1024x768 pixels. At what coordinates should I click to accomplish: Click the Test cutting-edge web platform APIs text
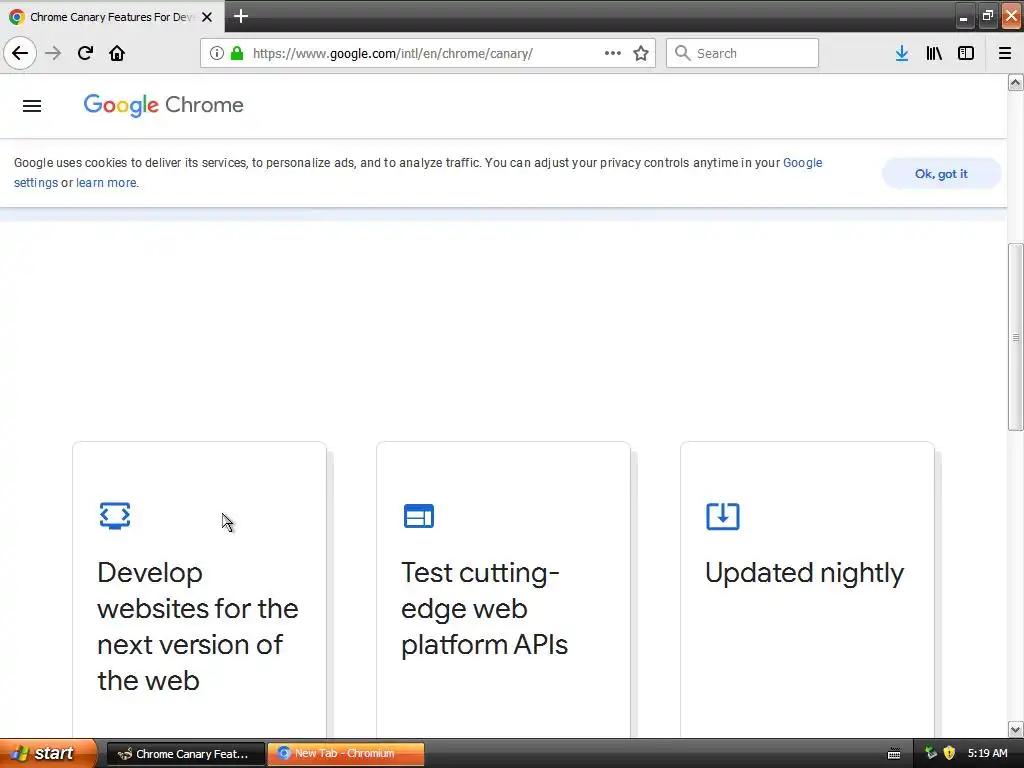click(x=484, y=609)
